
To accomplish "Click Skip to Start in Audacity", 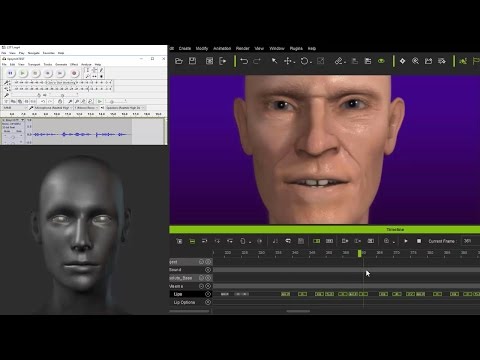I will click(x=48, y=73).
